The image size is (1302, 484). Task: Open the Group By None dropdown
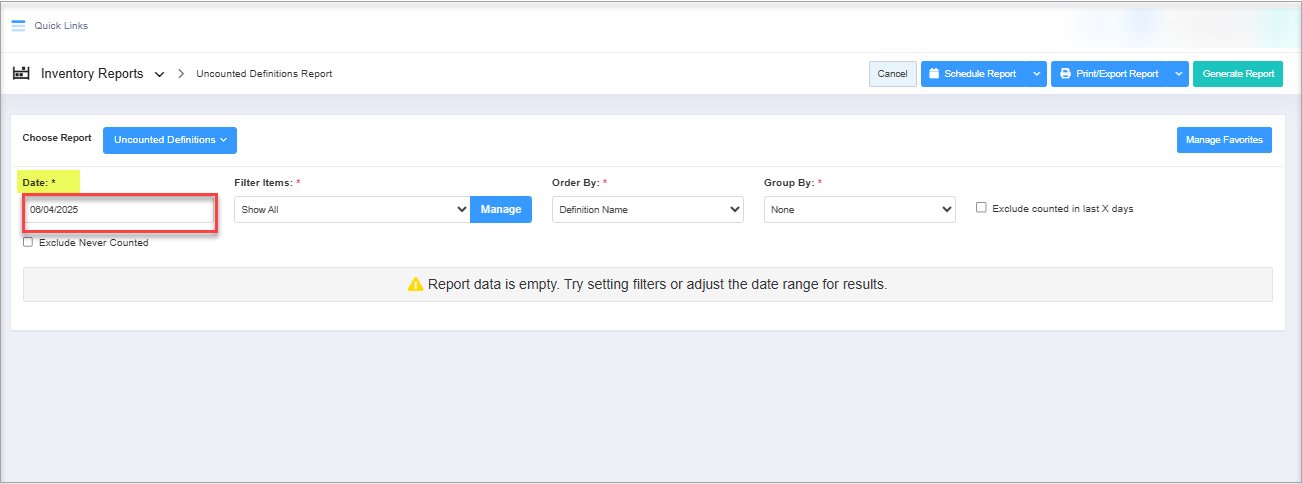click(x=859, y=210)
